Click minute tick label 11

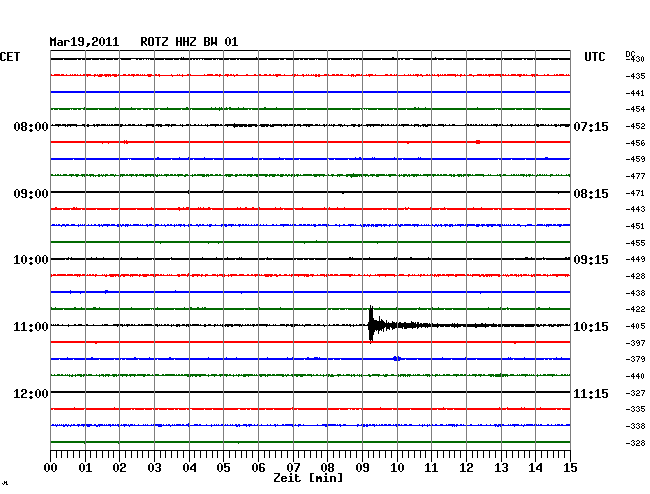coord(431,468)
